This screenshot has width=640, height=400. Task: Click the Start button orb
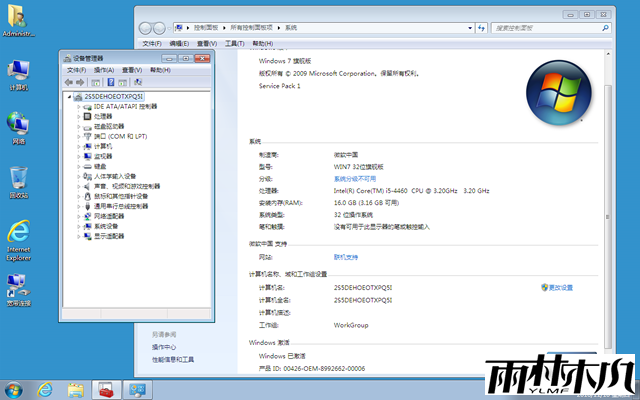14,389
